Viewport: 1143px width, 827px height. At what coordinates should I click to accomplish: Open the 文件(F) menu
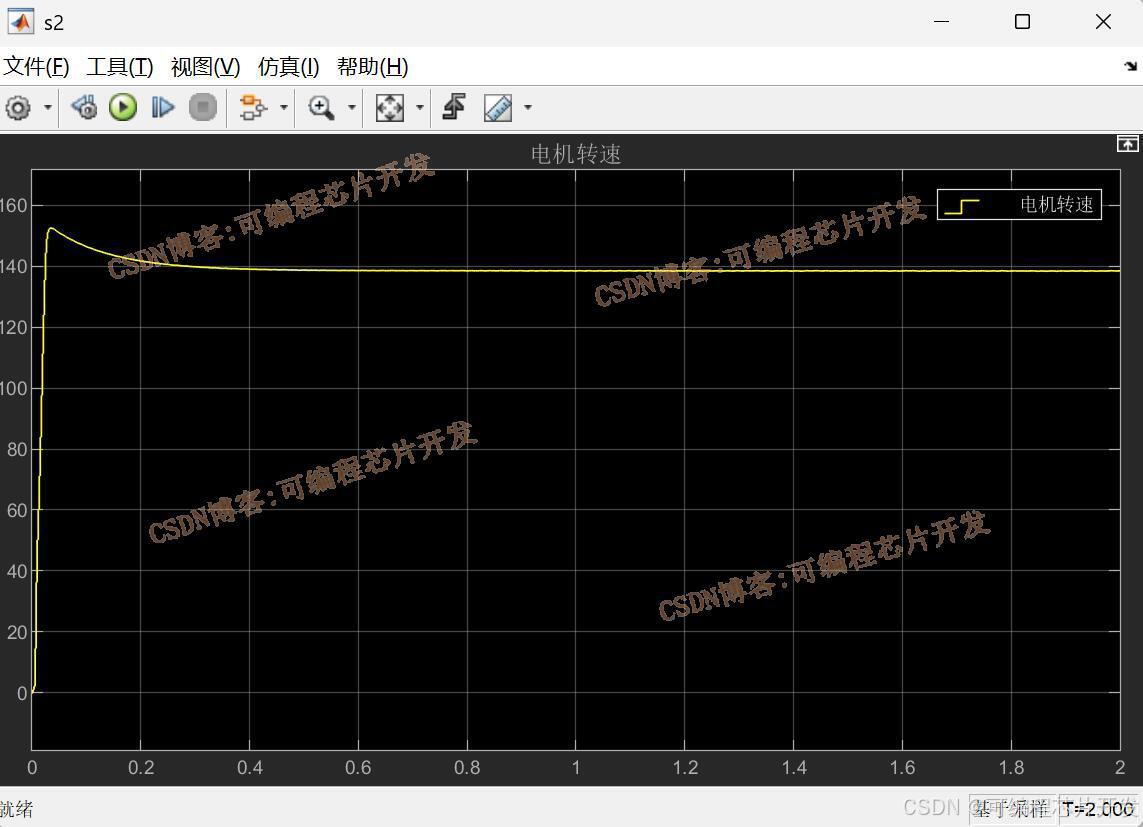[x=36, y=67]
